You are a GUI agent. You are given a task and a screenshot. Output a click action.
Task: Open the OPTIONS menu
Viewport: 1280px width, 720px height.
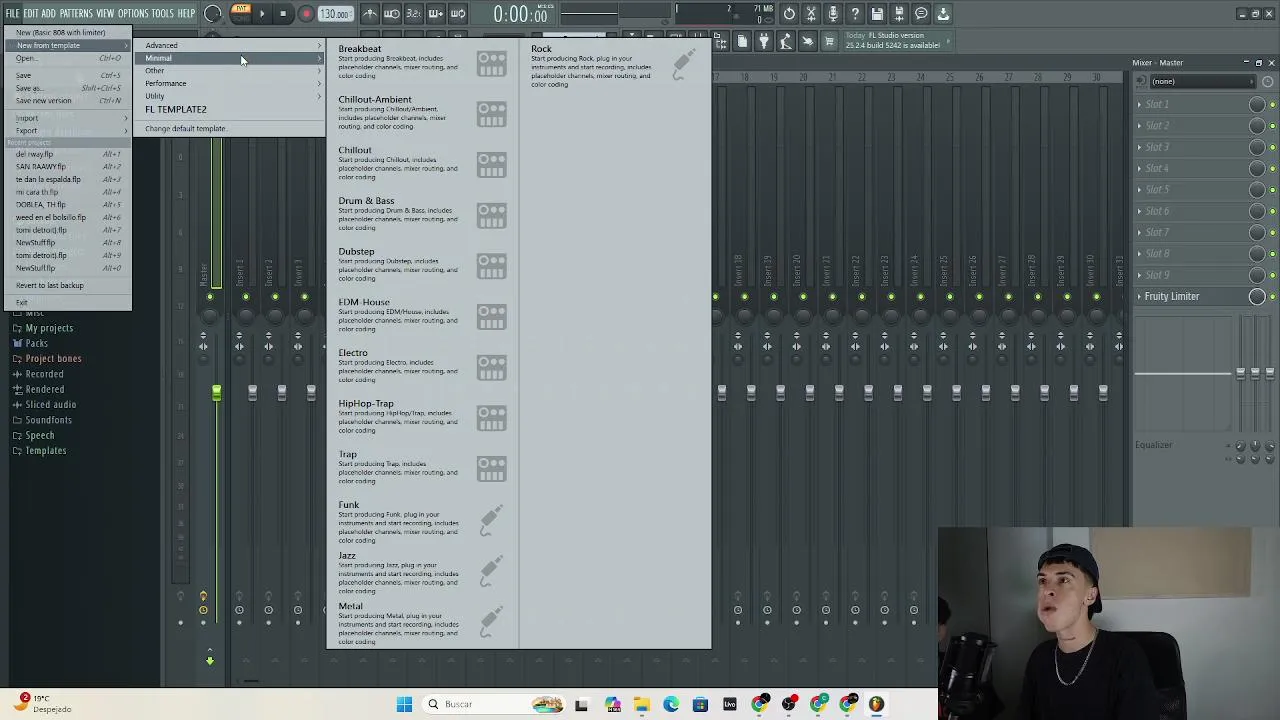pos(133,13)
